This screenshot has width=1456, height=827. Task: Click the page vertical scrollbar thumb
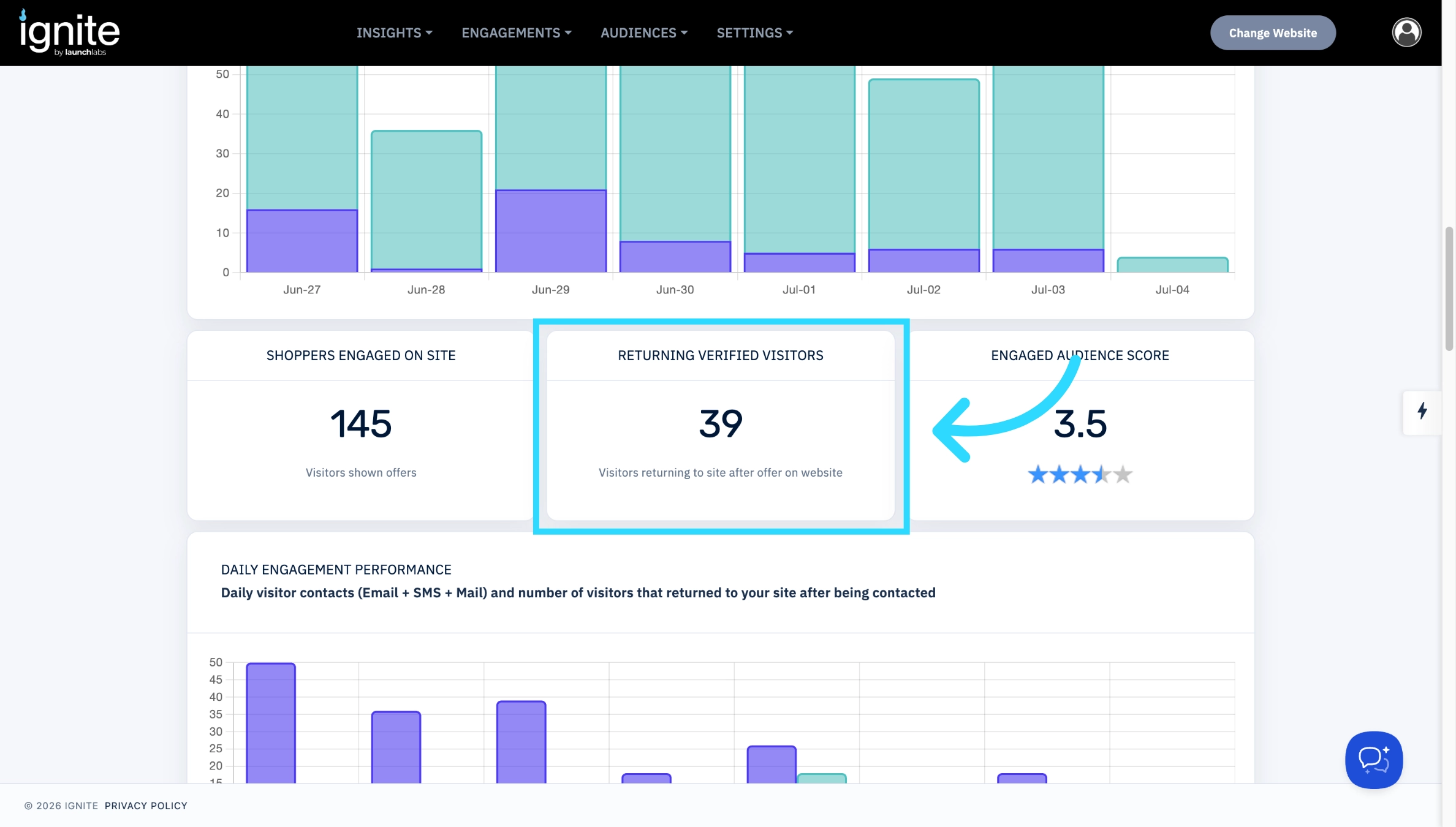coord(1449,289)
